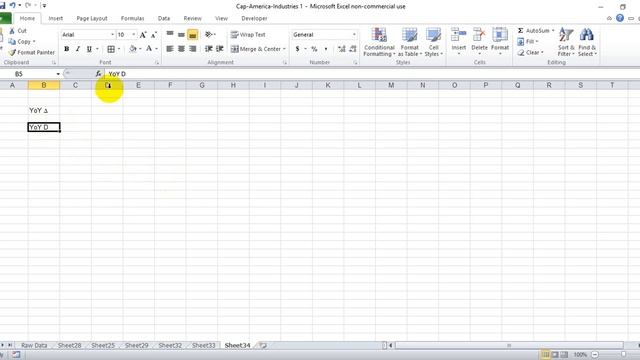Increase the cell indent
The image size is (640, 360).
pos(220,49)
